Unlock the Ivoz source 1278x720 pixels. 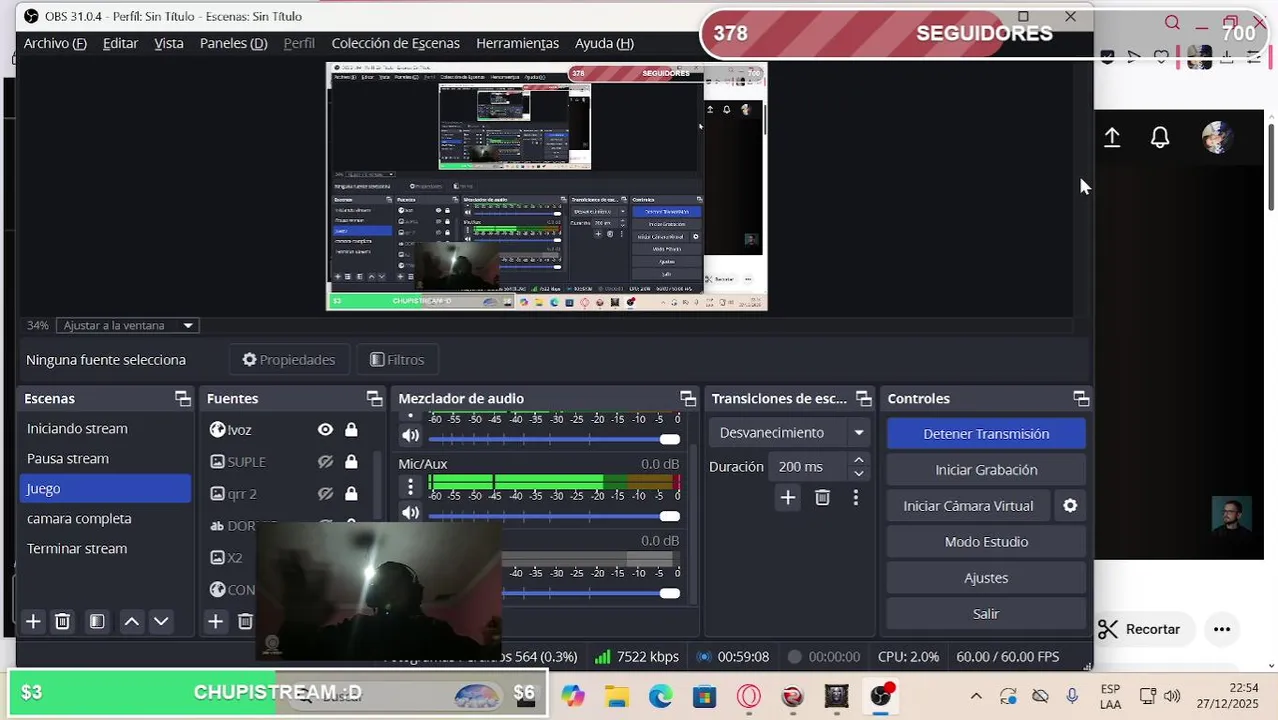351,430
